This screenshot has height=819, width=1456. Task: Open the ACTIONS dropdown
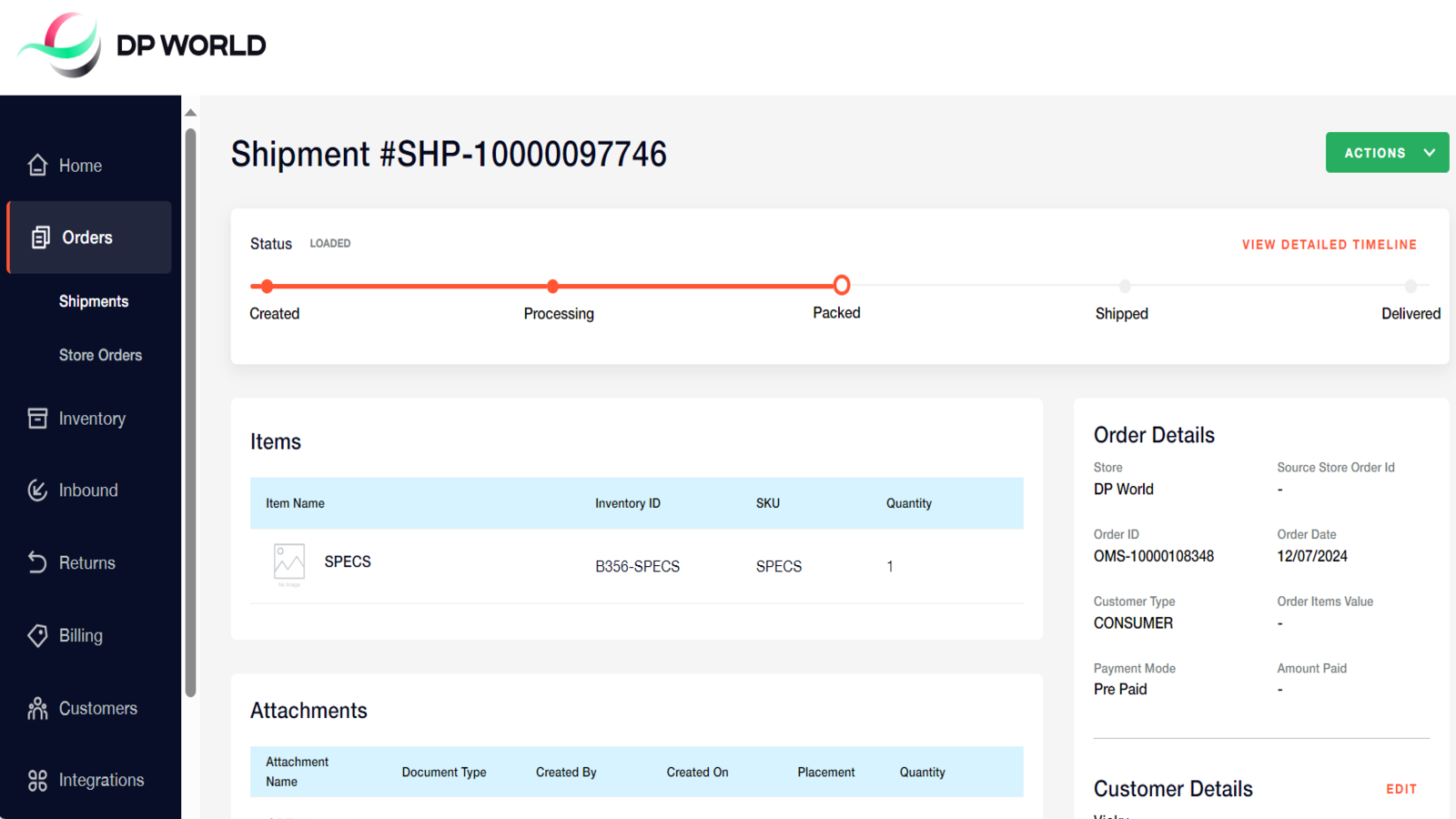1374,152
